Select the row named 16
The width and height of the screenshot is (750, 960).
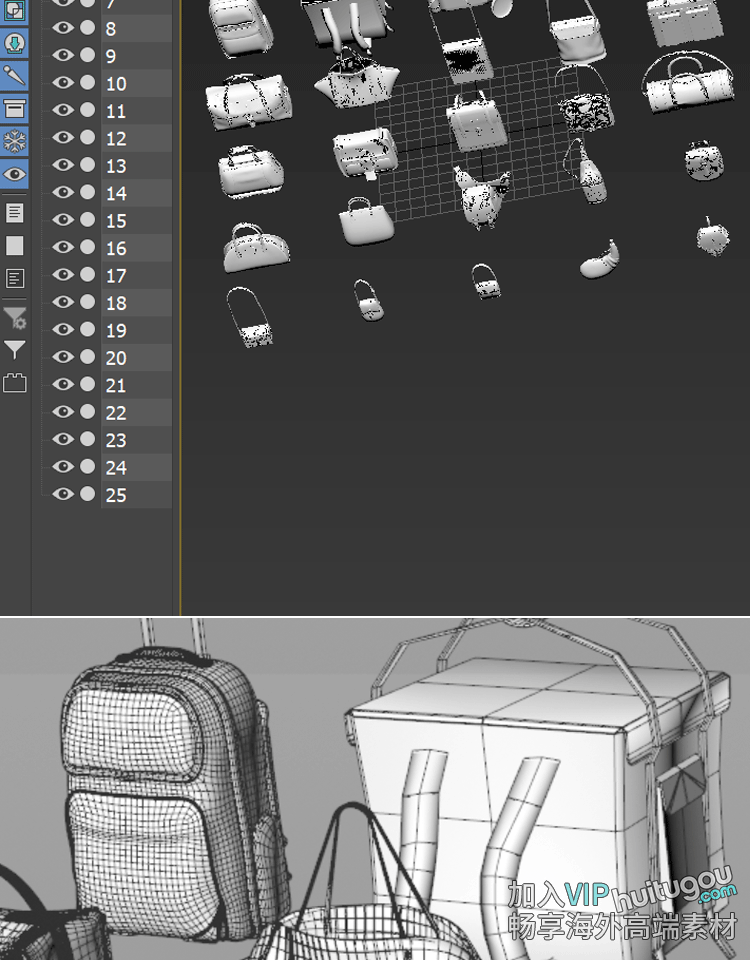click(x=136, y=248)
